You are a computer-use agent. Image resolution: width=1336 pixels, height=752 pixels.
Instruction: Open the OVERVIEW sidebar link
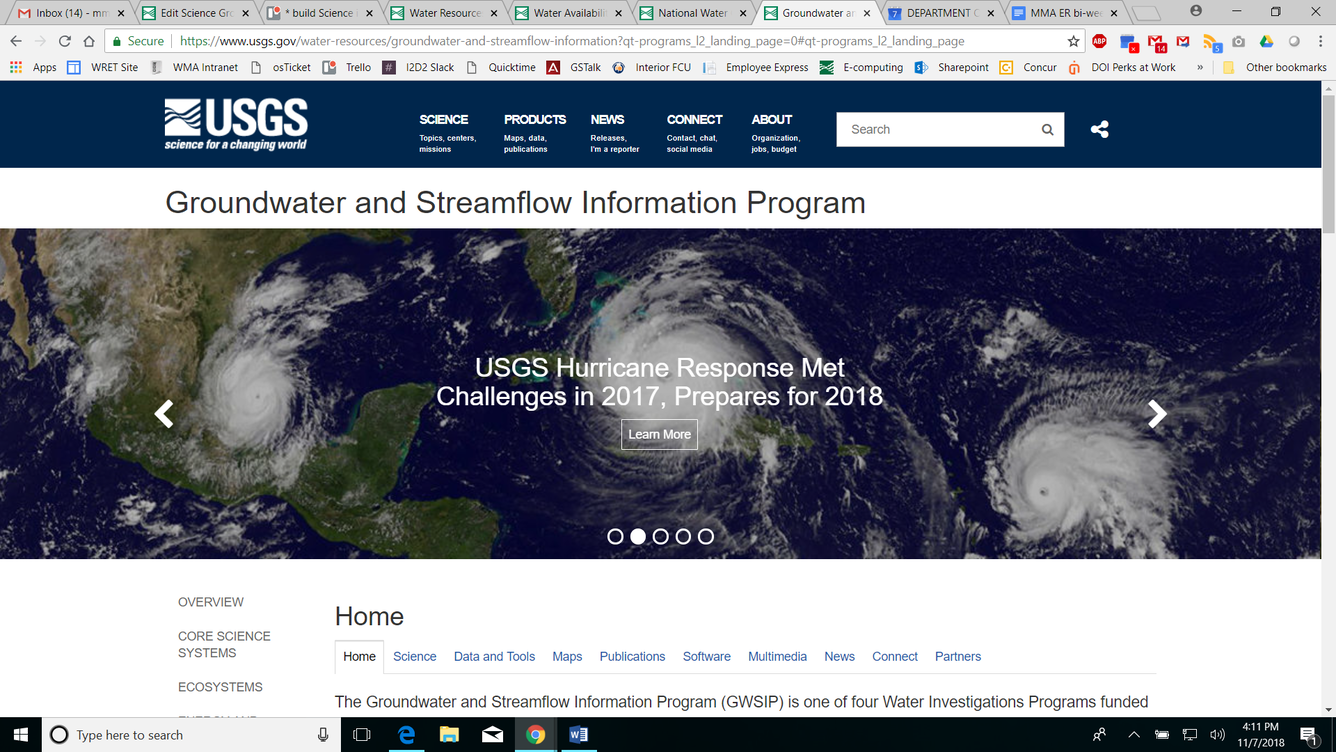click(211, 602)
